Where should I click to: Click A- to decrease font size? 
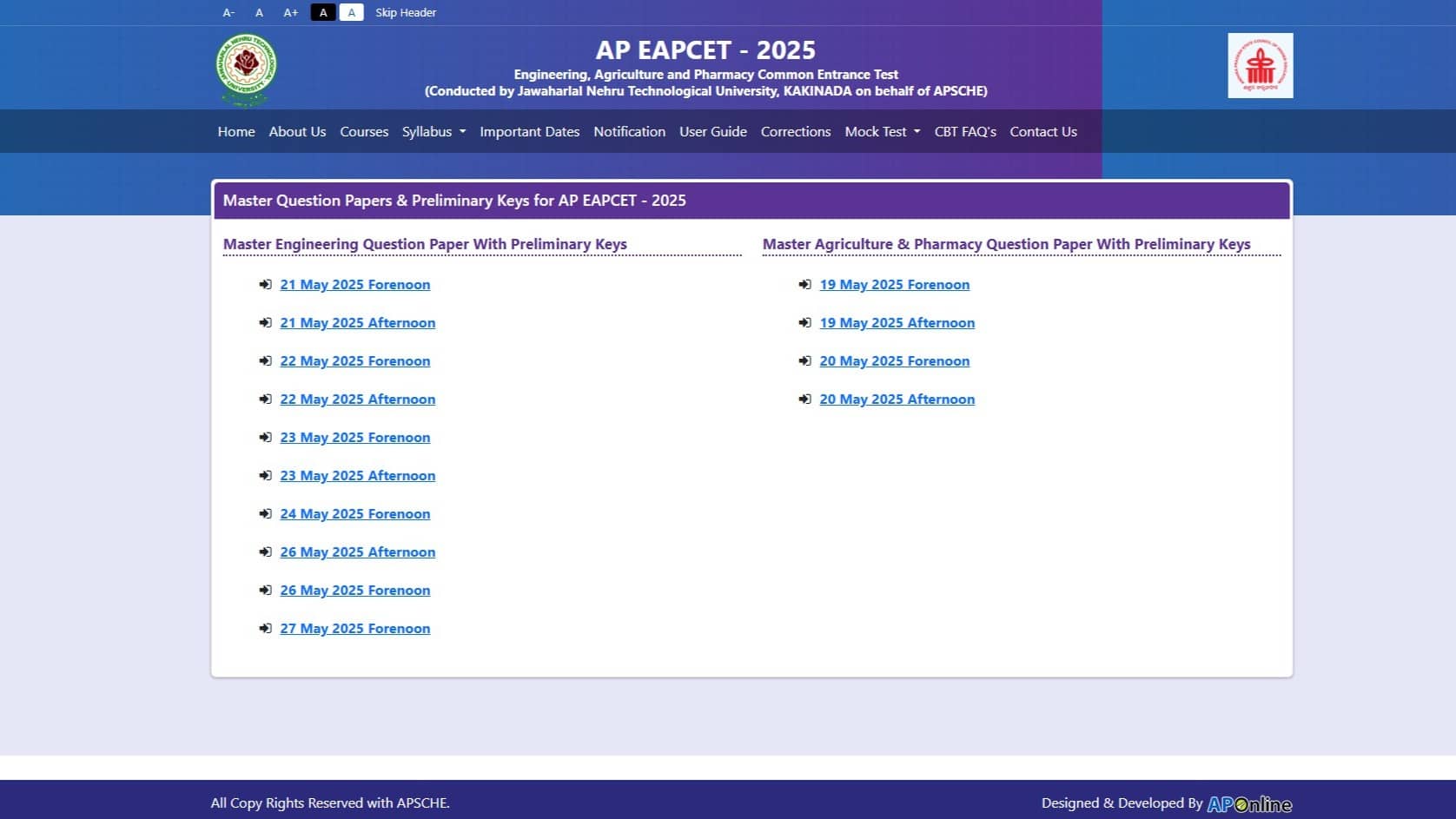click(x=228, y=12)
